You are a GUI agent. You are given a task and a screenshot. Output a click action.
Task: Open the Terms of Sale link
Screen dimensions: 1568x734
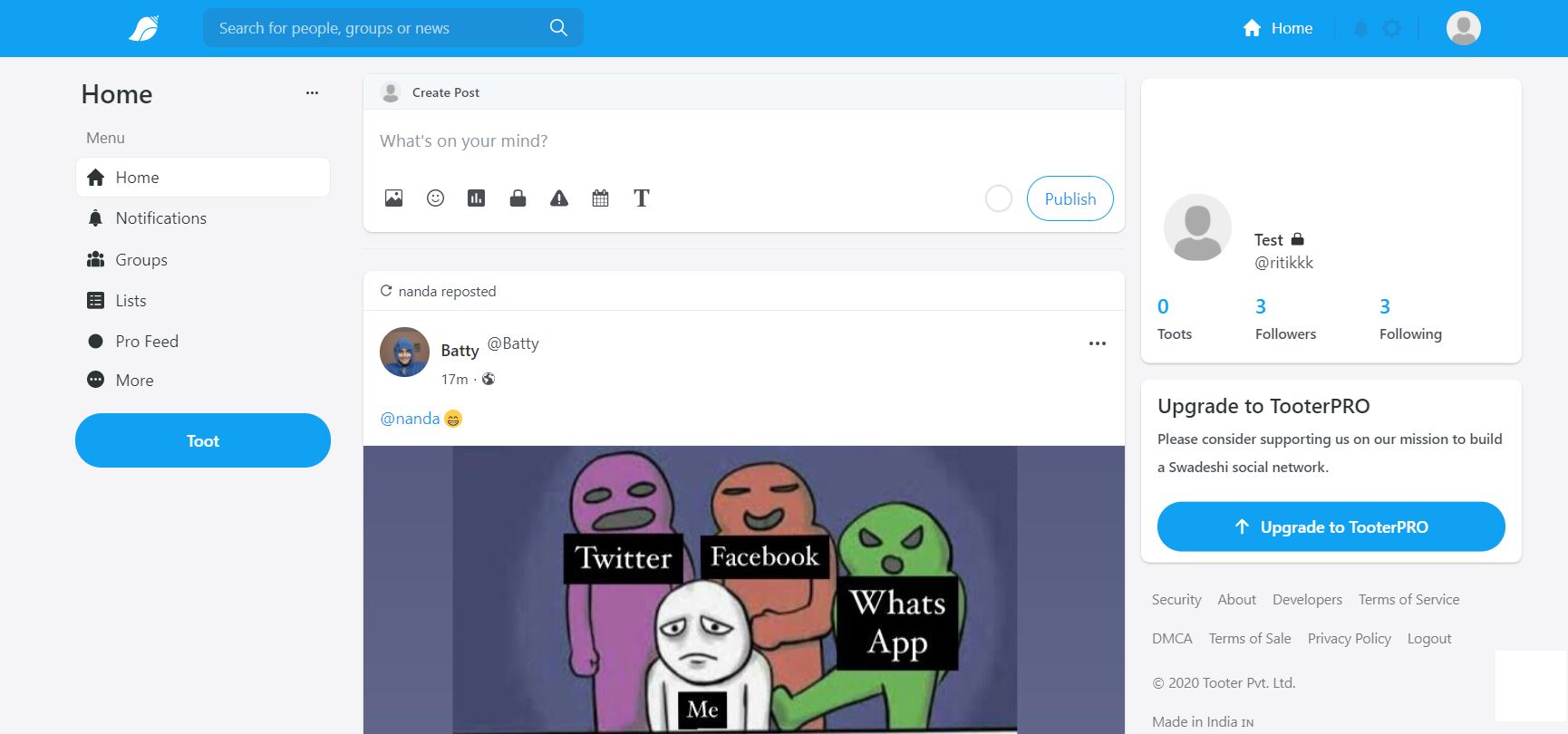tap(1250, 639)
